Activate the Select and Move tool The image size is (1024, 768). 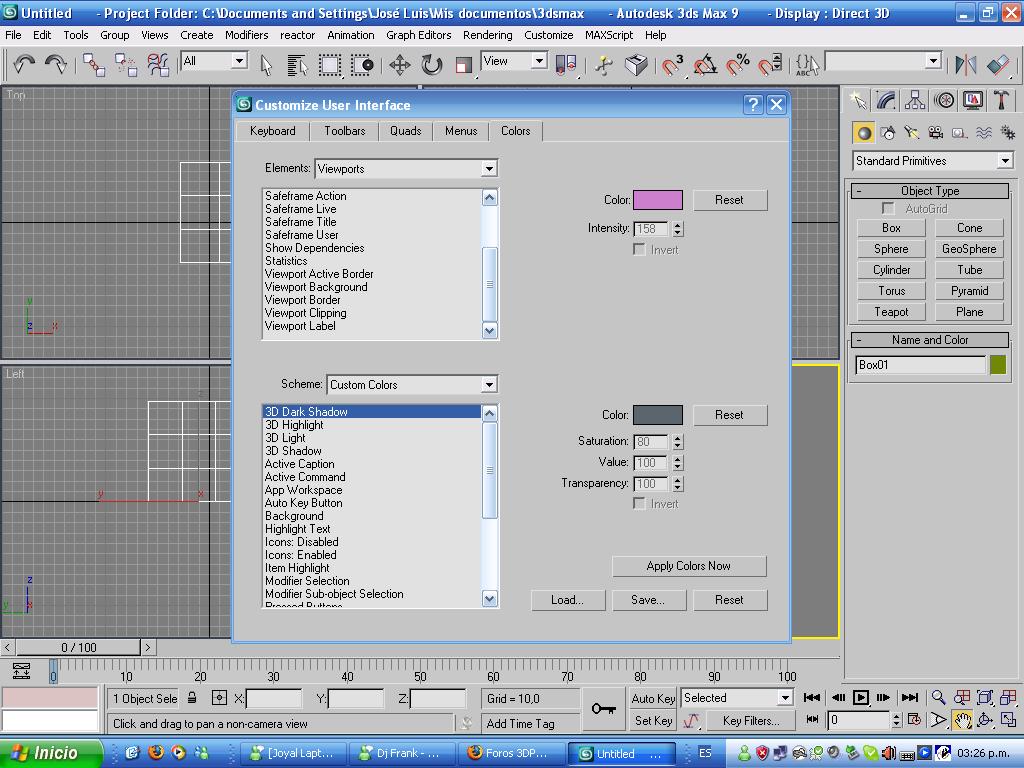pyautogui.click(x=400, y=65)
